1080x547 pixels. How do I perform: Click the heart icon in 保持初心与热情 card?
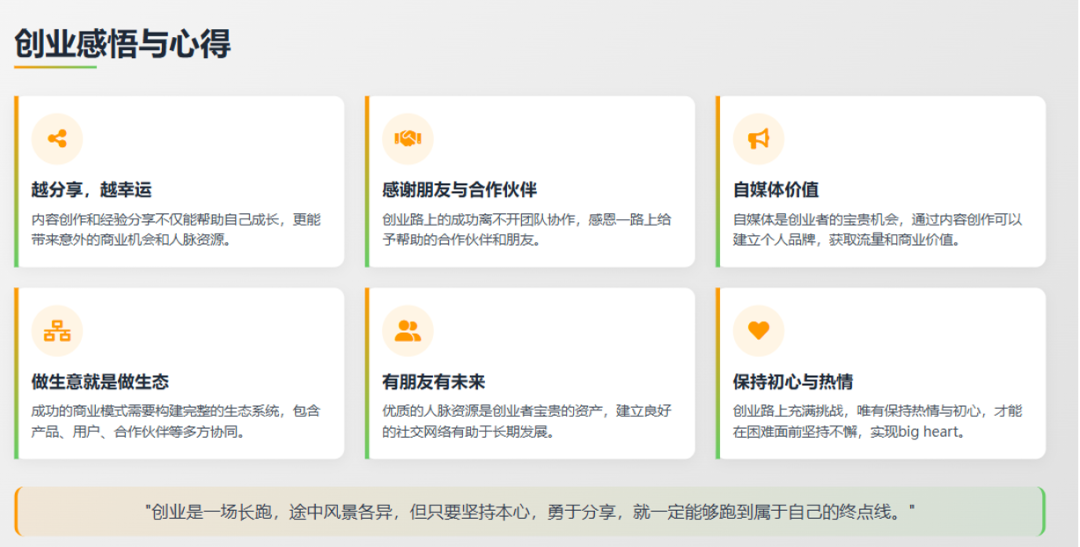tap(758, 331)
